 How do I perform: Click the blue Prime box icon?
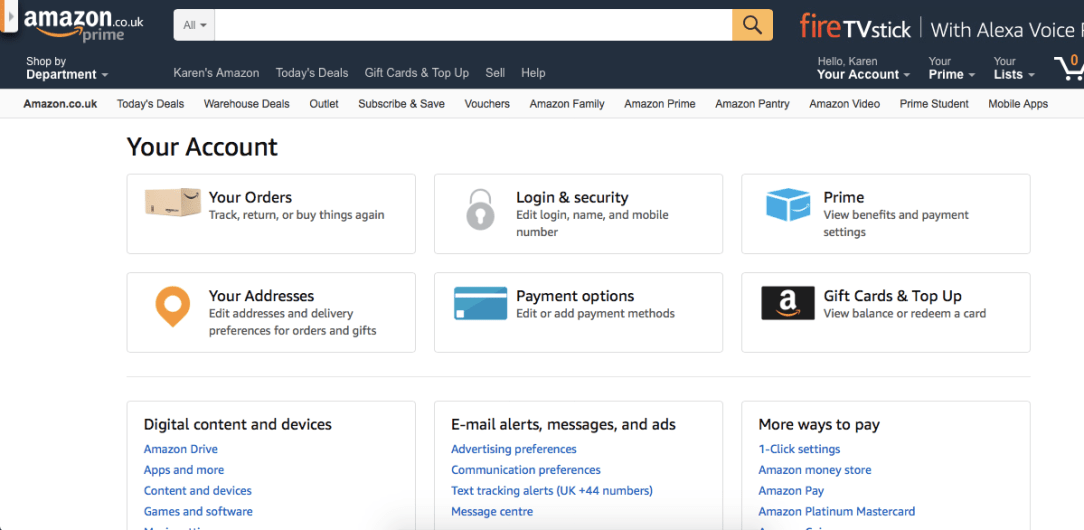(787, 204)
